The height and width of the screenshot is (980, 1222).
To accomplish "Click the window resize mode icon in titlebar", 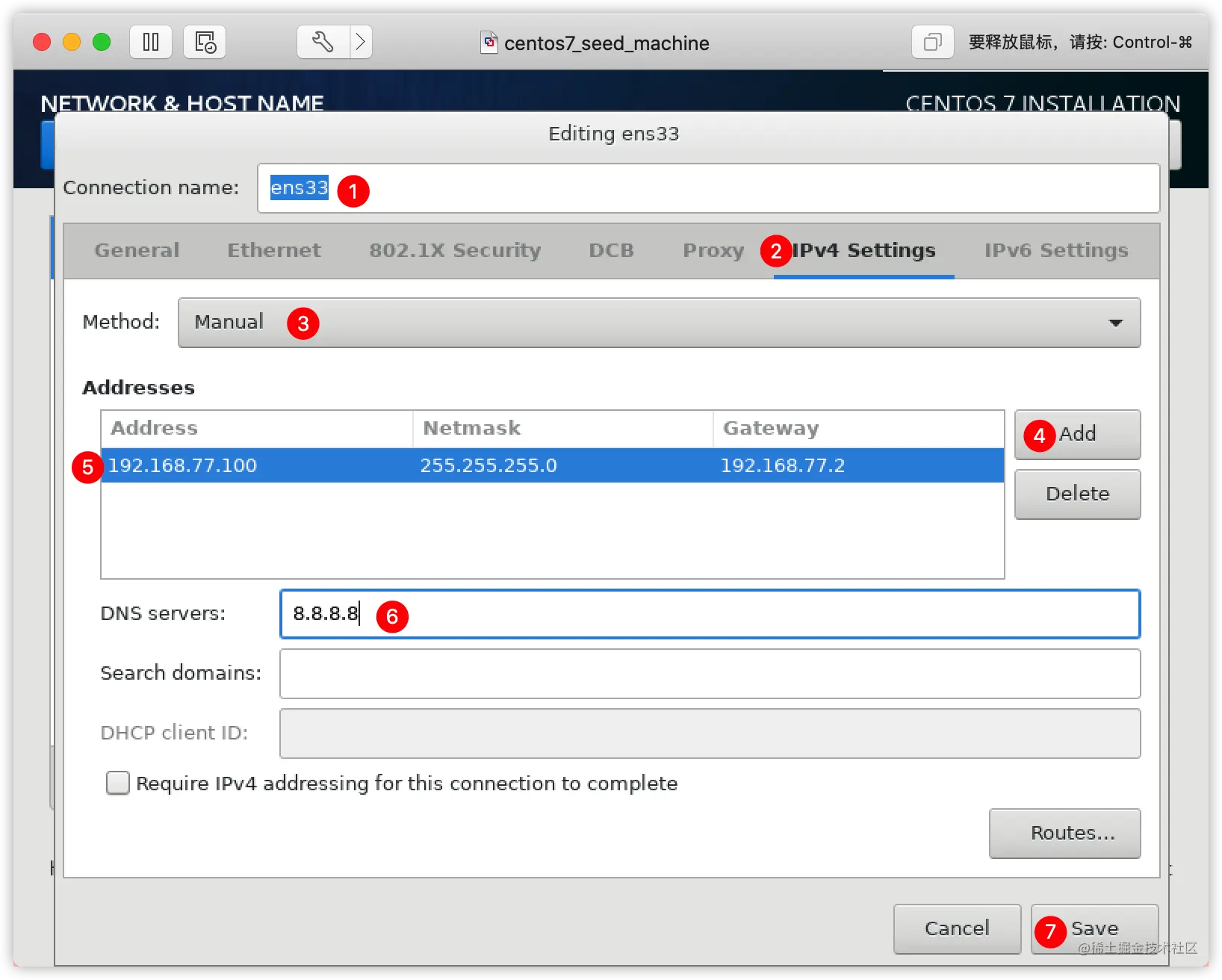I will click(x=932, y=42).
